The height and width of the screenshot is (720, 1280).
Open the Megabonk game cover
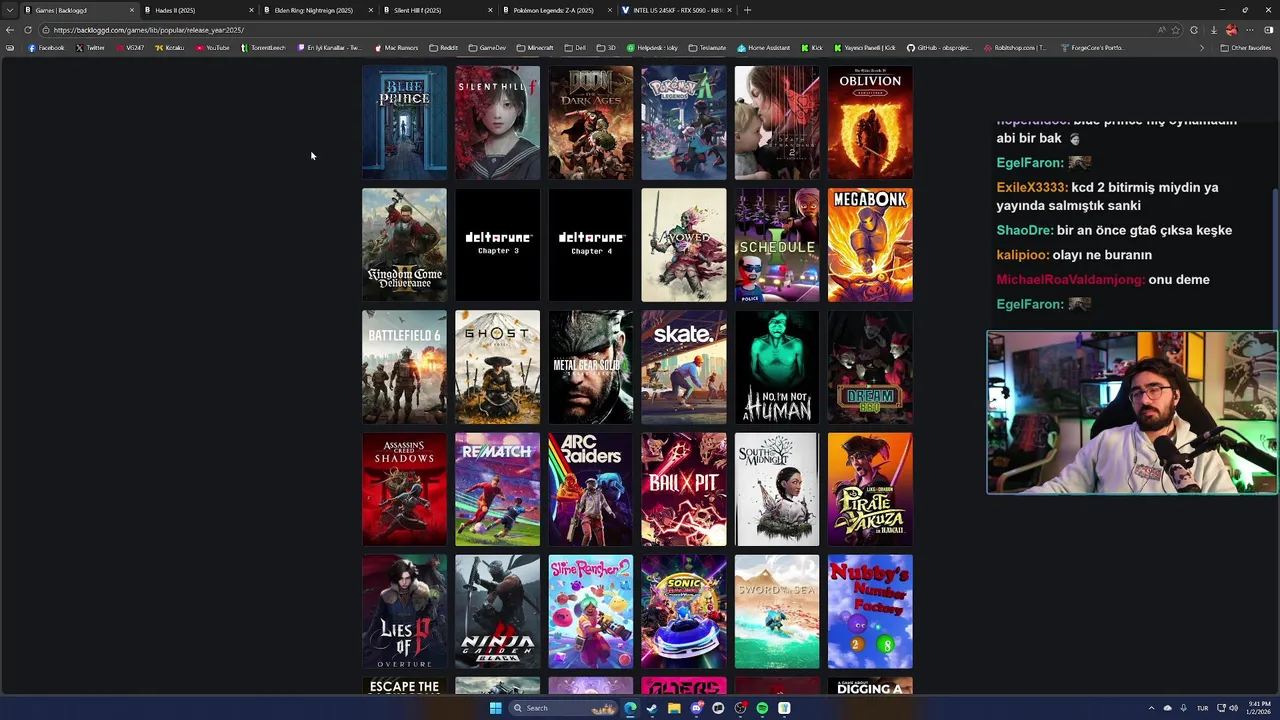(870, 245)
